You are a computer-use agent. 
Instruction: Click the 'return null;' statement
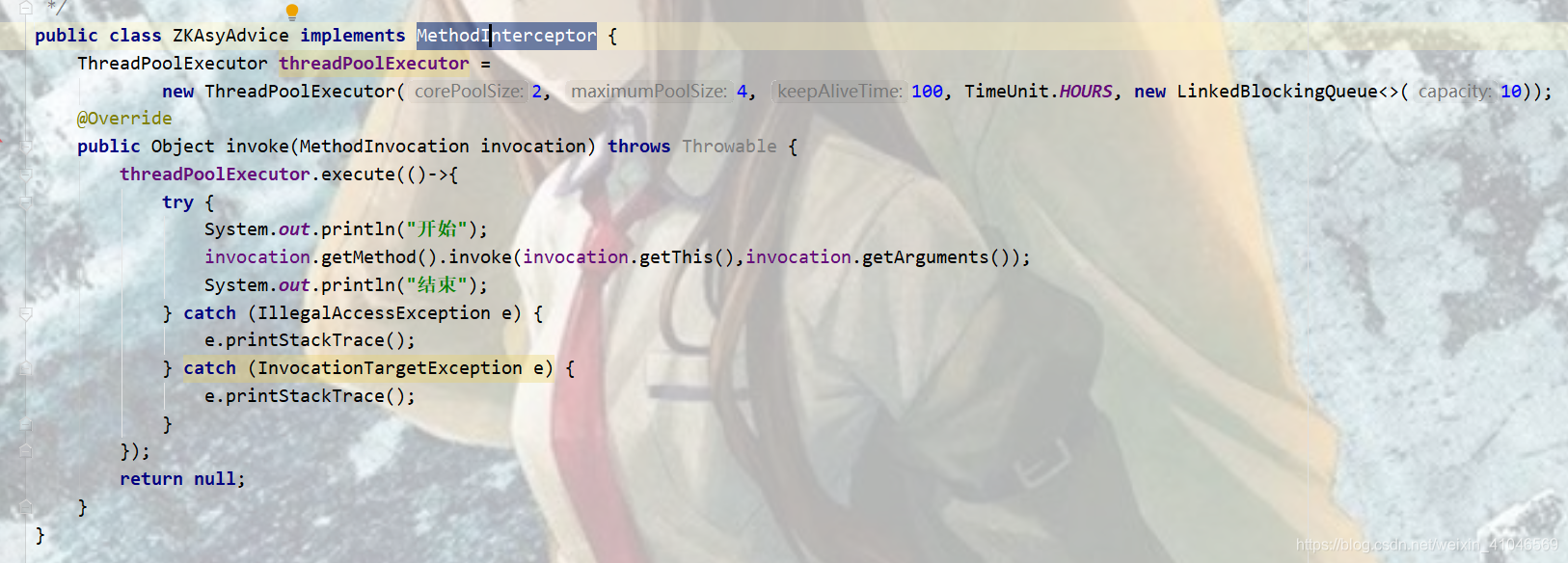tap(182, 479)
